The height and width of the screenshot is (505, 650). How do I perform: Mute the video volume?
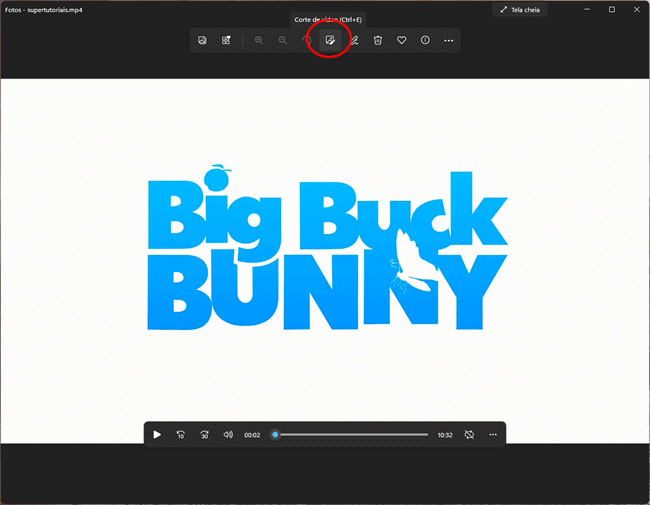(228, 435)
